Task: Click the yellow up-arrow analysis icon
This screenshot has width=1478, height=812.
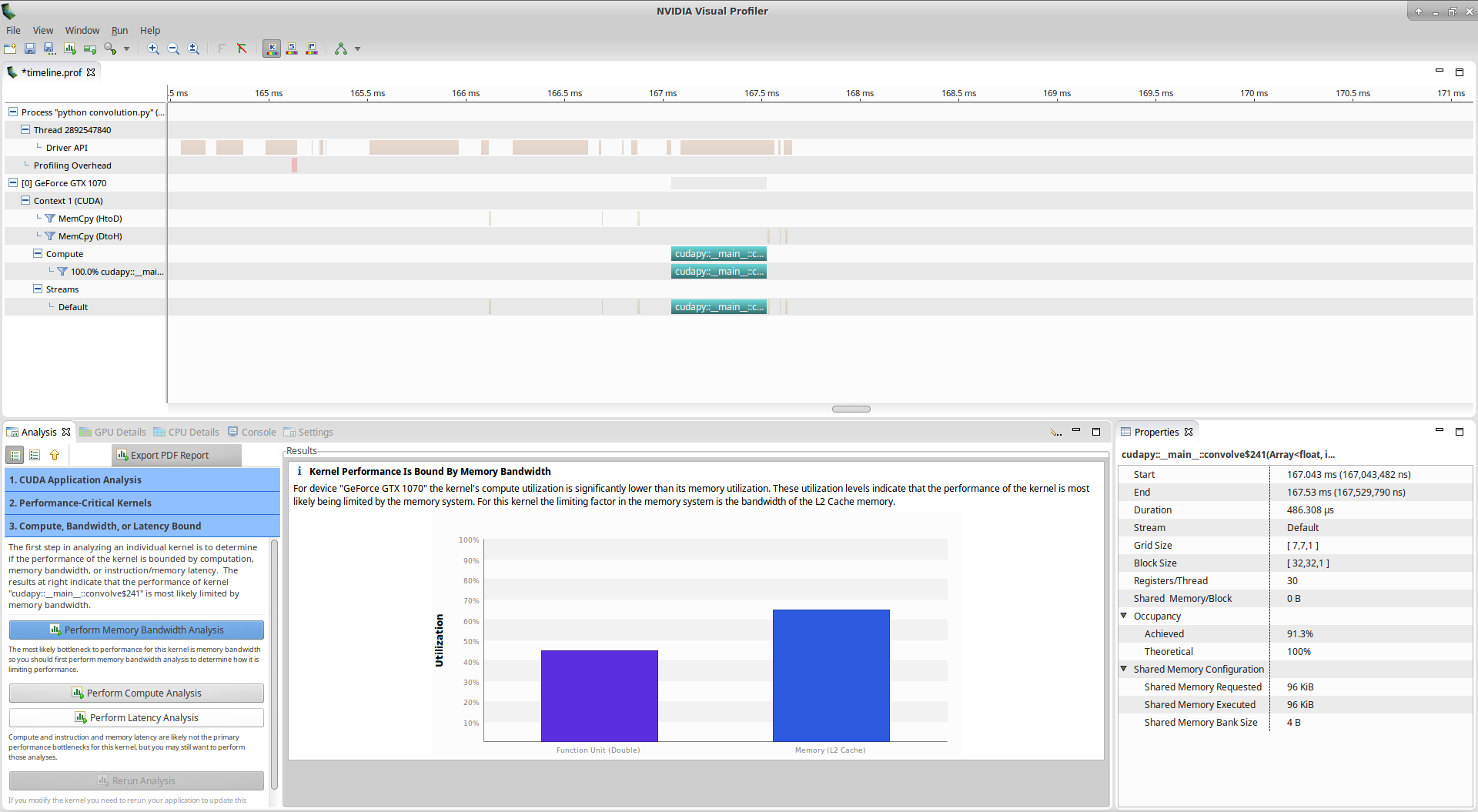Action: [x=55, y=455]
